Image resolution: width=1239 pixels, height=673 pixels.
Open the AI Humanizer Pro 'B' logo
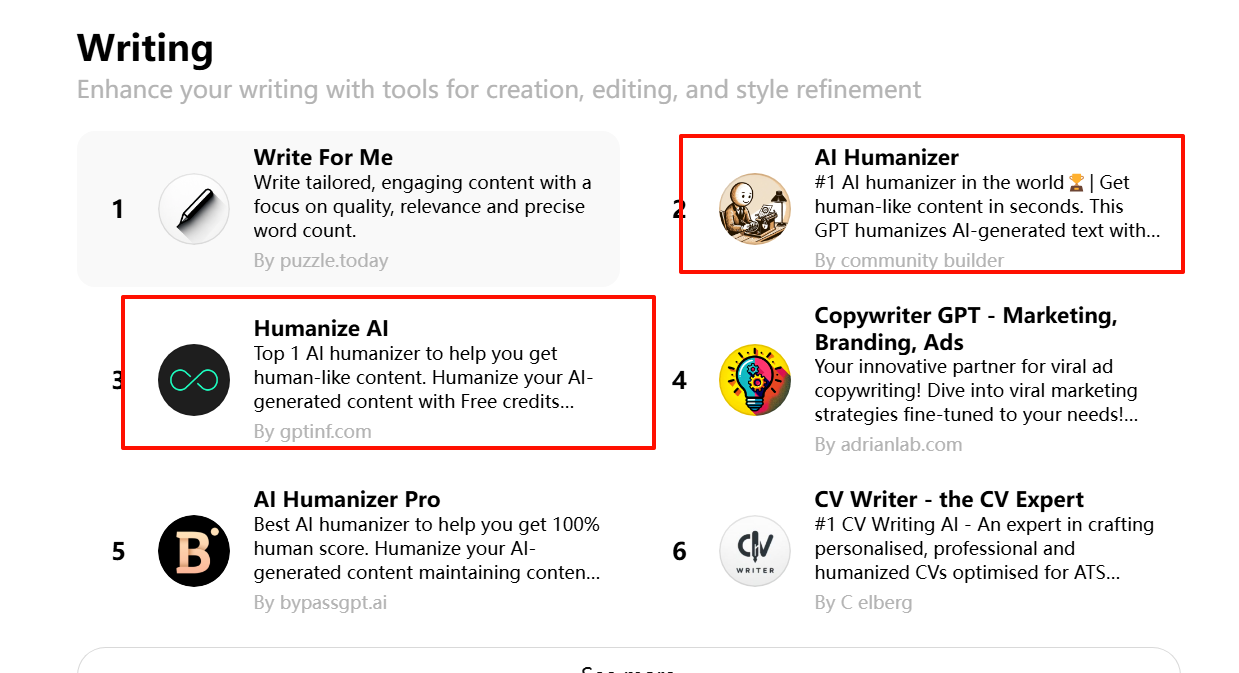tap(194, 551)
